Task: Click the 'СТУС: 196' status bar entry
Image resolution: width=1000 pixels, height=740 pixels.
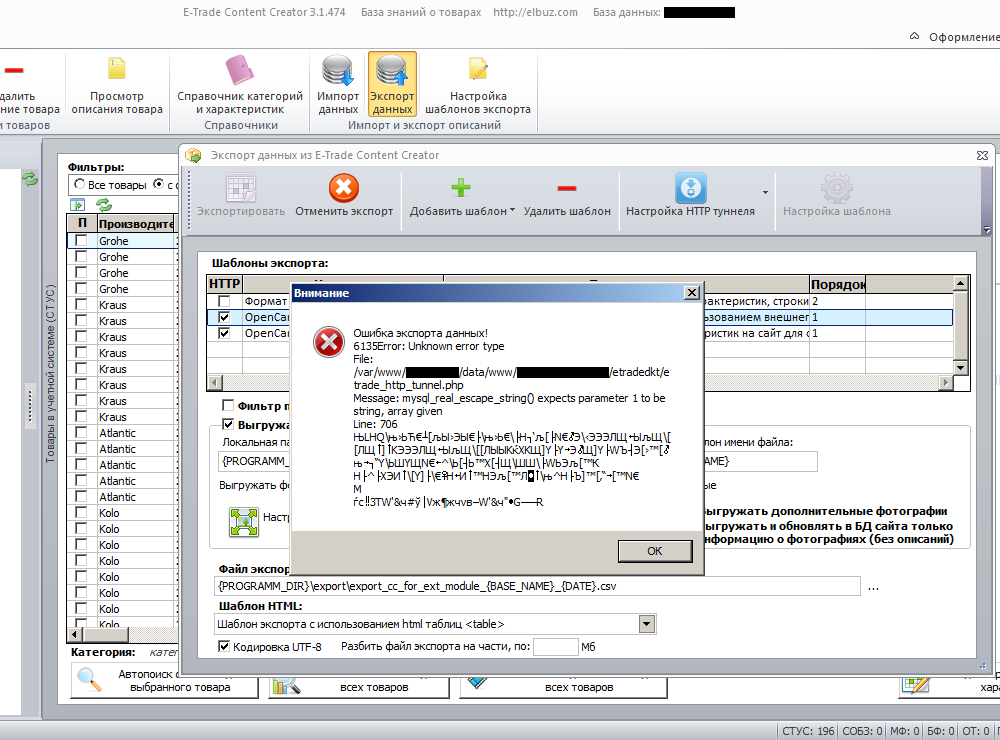Action: (808, 731)
